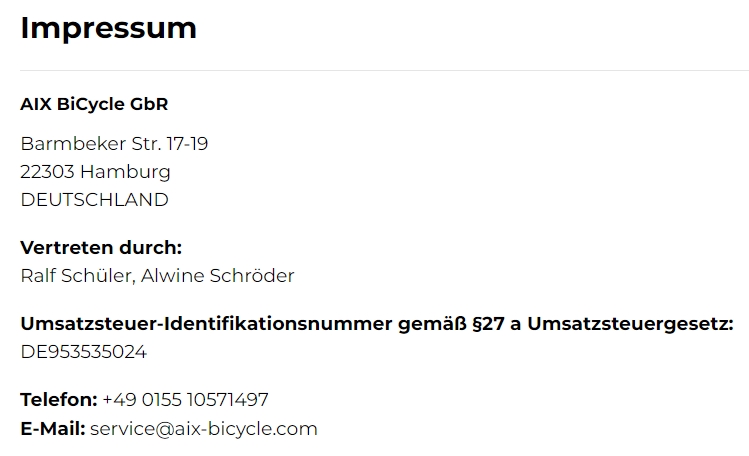Click the Umsatzsteuer-Identifikationsnummer bold word

click(x=206, y=324)
